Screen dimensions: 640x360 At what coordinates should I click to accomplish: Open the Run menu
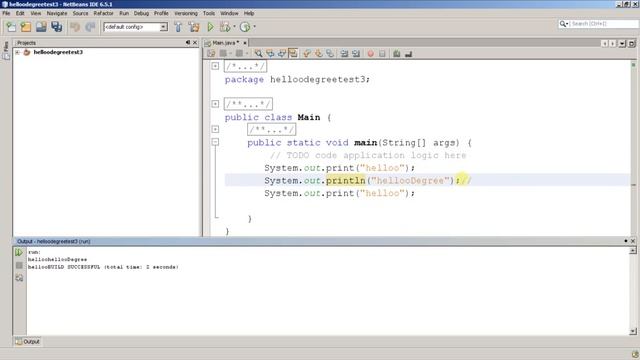click(x=124, y=13)
